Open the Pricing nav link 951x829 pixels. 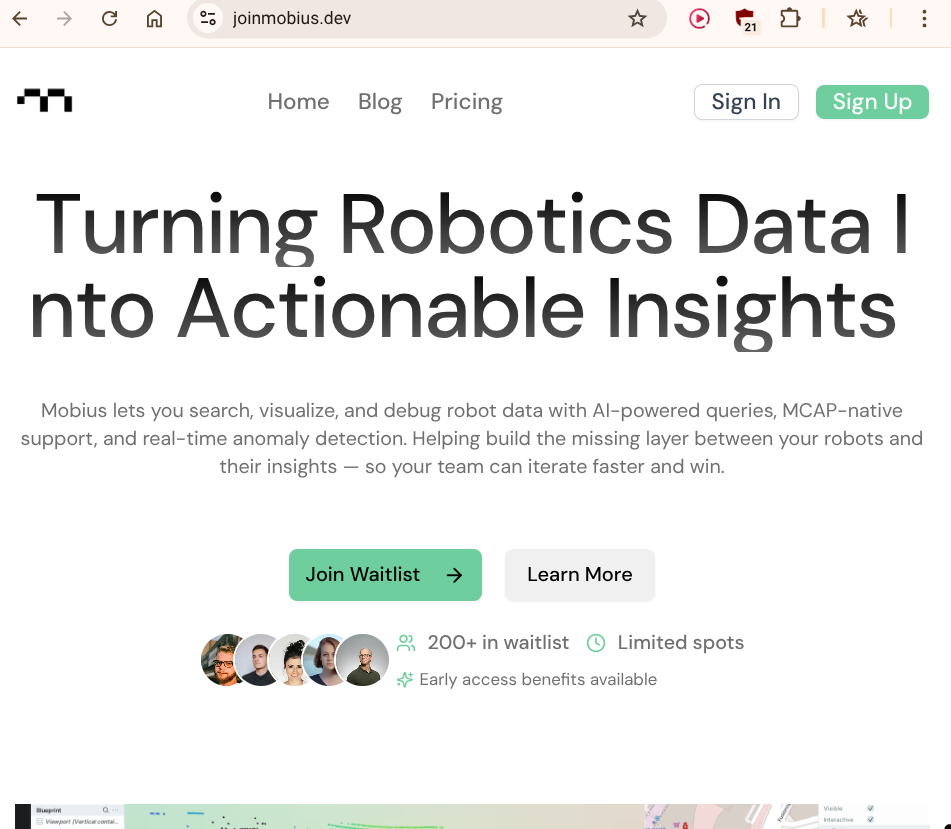tap(466, 102)
